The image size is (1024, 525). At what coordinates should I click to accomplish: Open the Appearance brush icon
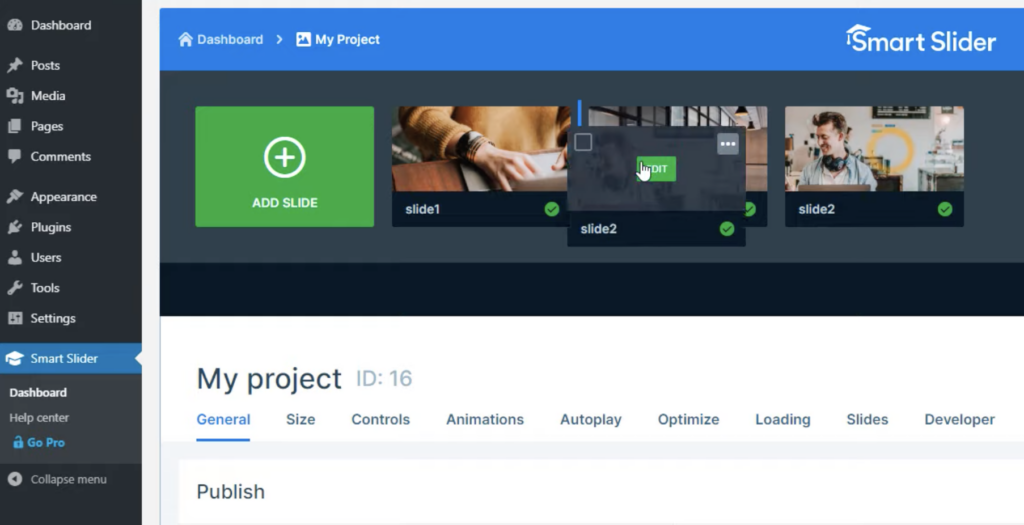click(14, 197)
